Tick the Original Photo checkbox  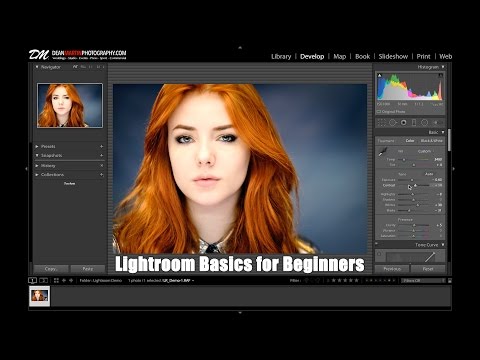379,112
